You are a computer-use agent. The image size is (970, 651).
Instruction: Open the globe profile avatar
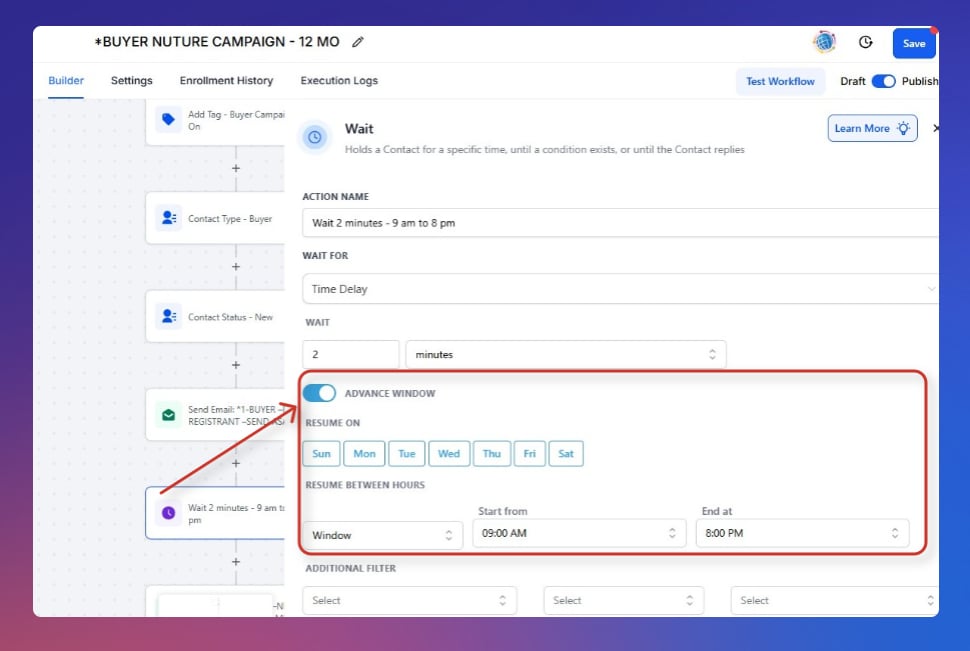click(824, 42)
